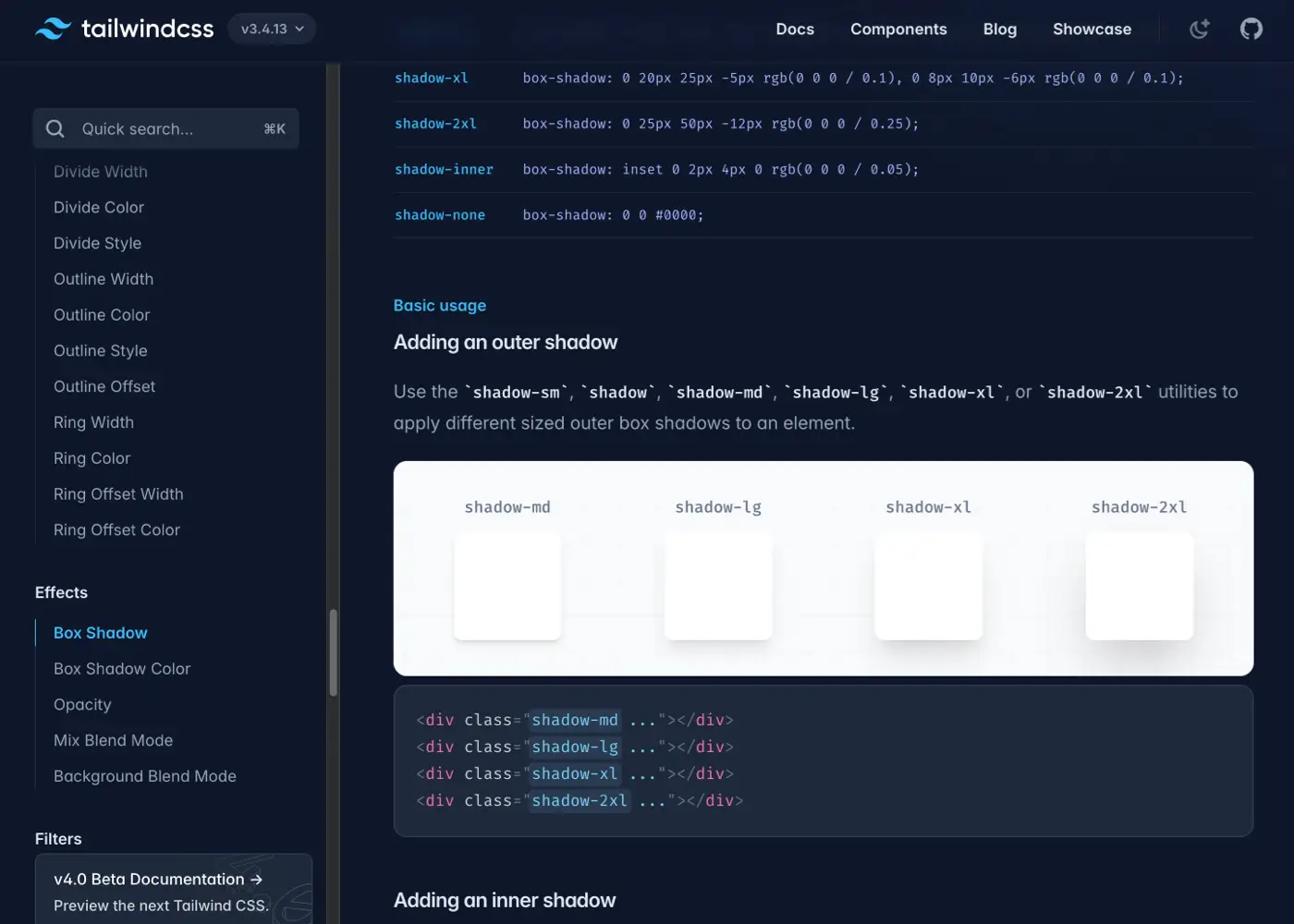Toggle dark mode theme switcher
The width and height of the screenshot is (1294, 924).
coord(1199,29)
